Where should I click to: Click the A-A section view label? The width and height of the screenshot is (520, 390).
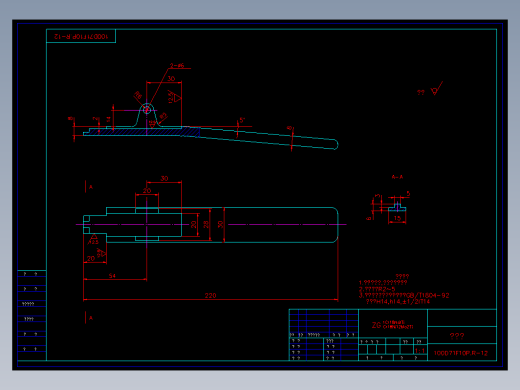pos(397,177)
